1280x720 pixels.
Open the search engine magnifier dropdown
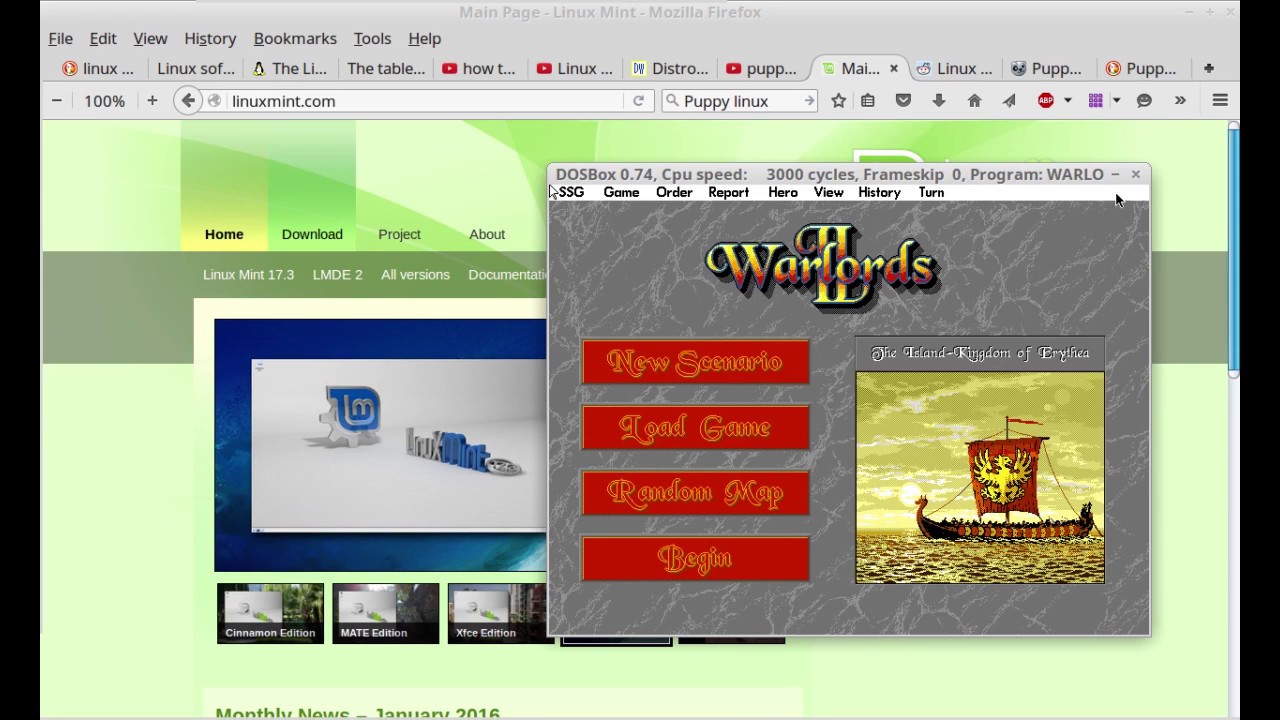tap(672, 101)
